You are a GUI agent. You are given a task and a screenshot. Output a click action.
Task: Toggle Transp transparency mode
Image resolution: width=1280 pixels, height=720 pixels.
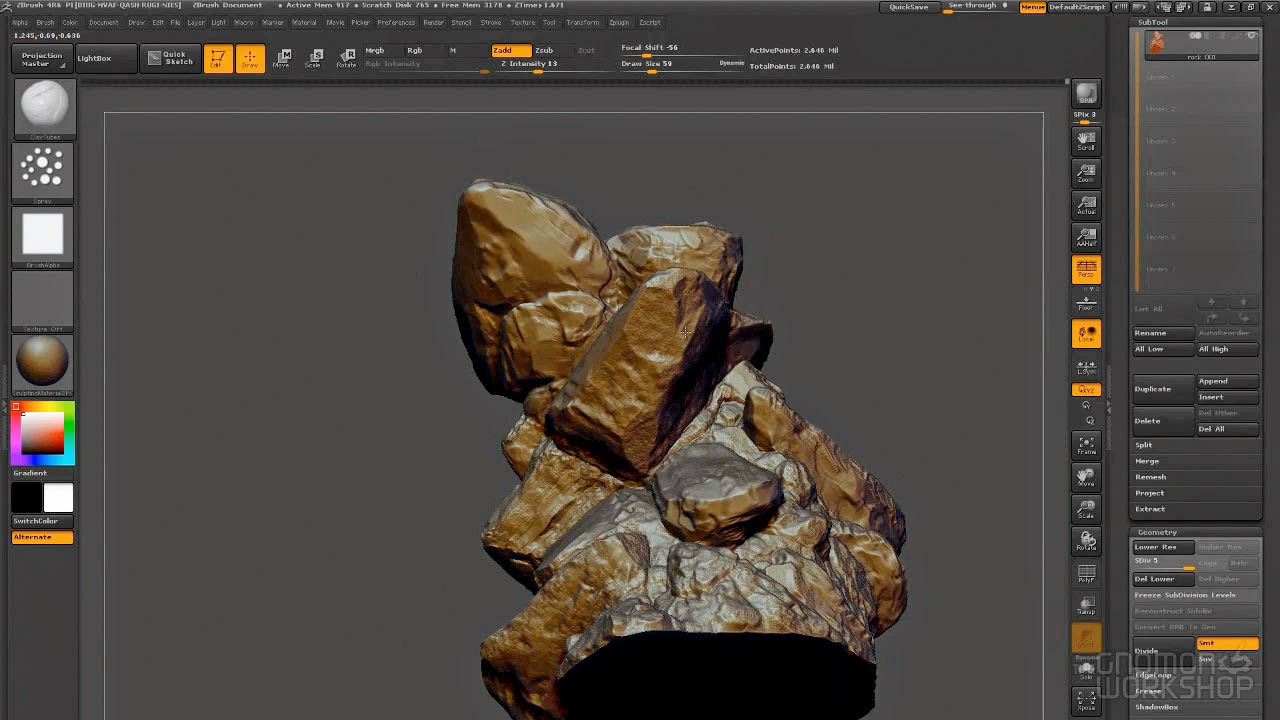tap(1086, 605)
